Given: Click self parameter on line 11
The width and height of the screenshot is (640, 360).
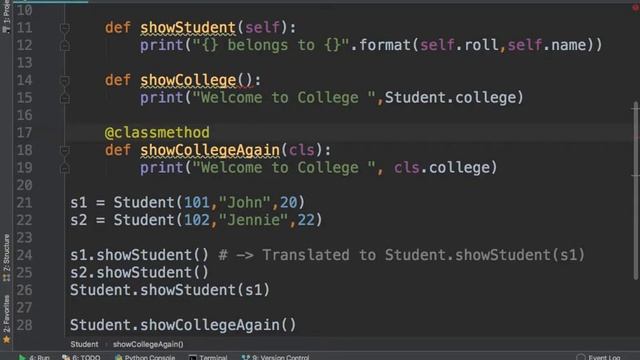Looking at the screenshot, I should 262,28.
